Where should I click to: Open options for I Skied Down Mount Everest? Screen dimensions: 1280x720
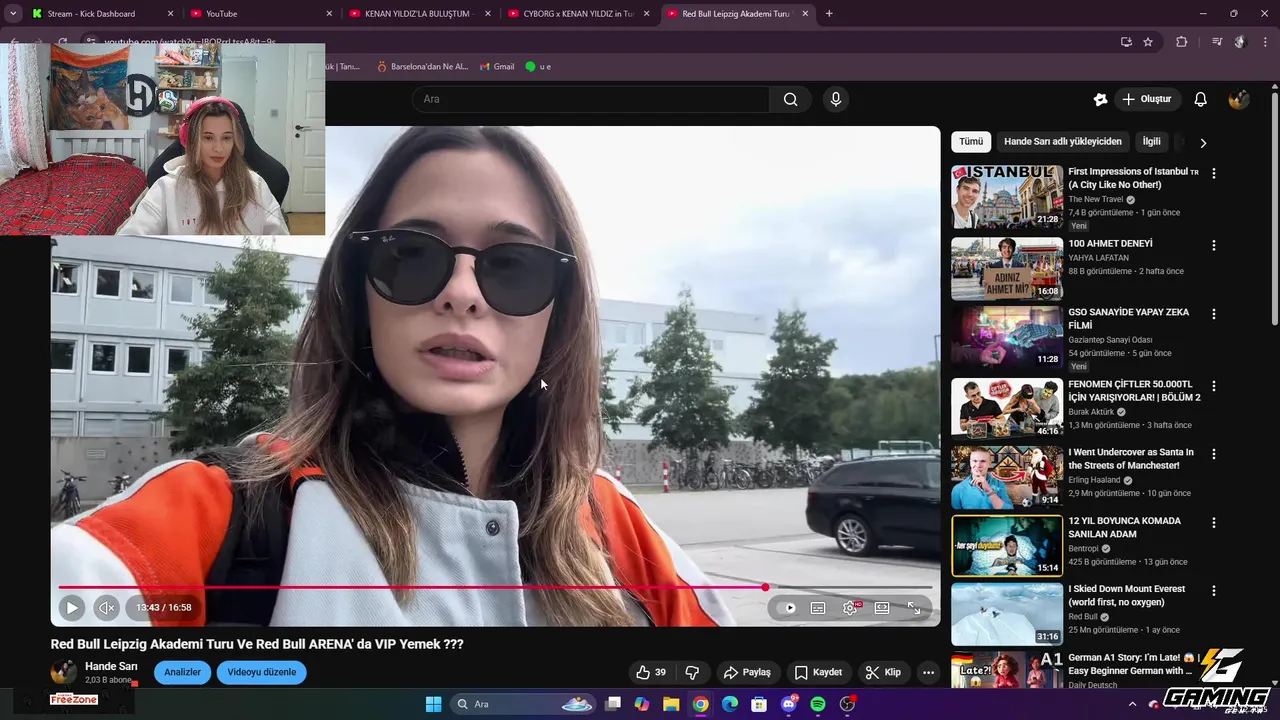pos(1214,590)
